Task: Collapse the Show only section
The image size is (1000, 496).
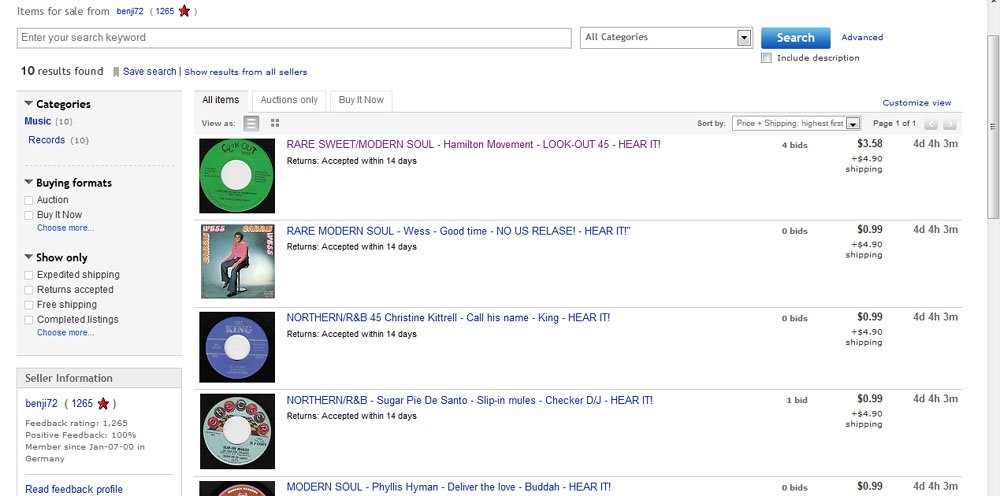Action: [29, 256]
